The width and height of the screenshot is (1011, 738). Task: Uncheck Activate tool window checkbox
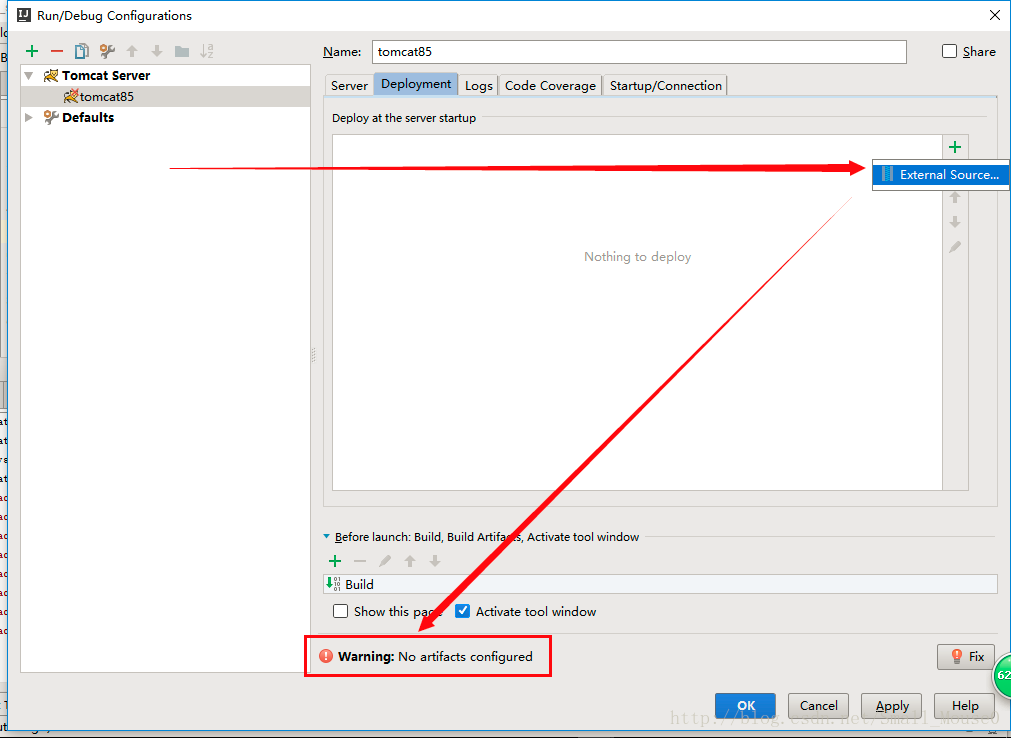(462, 611)
